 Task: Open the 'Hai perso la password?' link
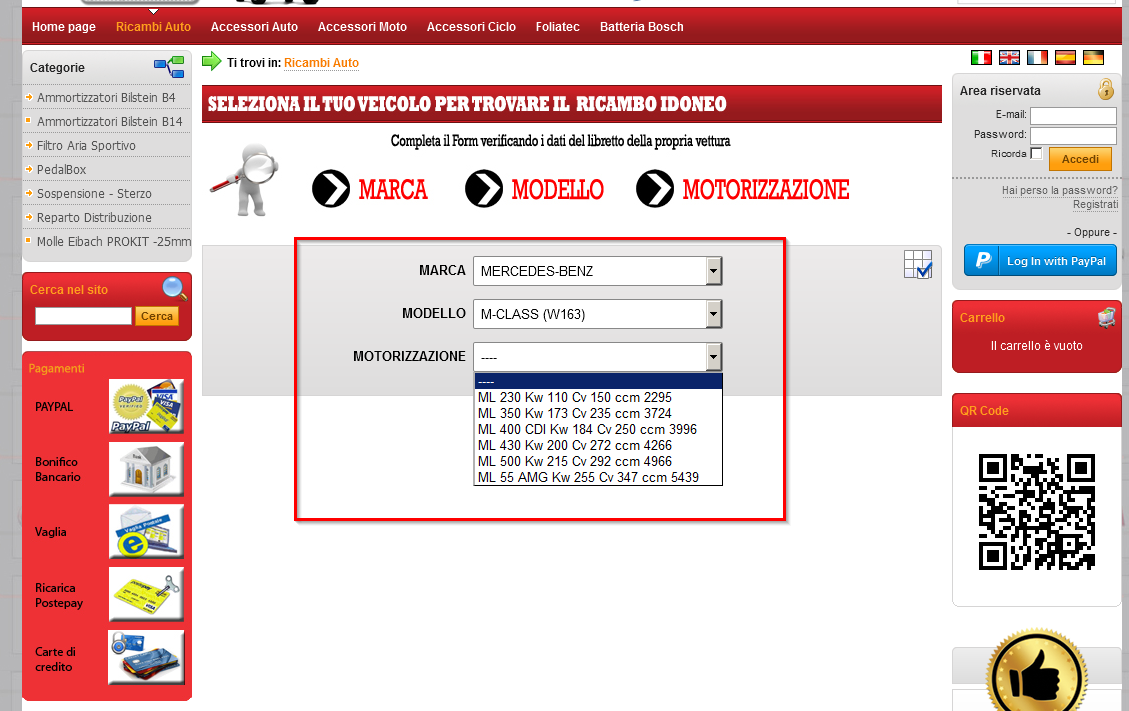(1060, 190)
